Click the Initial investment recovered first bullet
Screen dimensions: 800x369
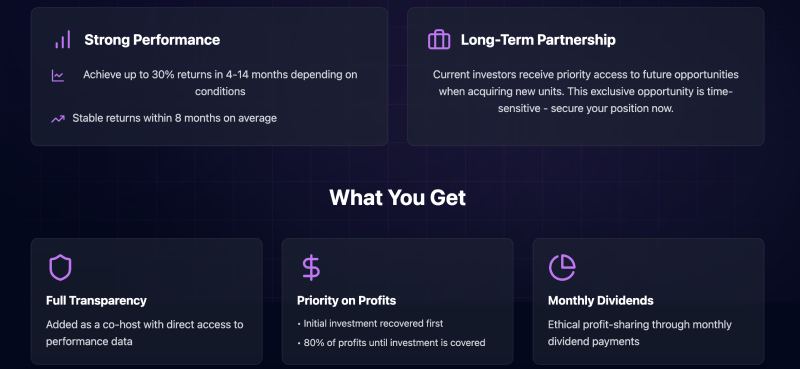tap(370, 324)
